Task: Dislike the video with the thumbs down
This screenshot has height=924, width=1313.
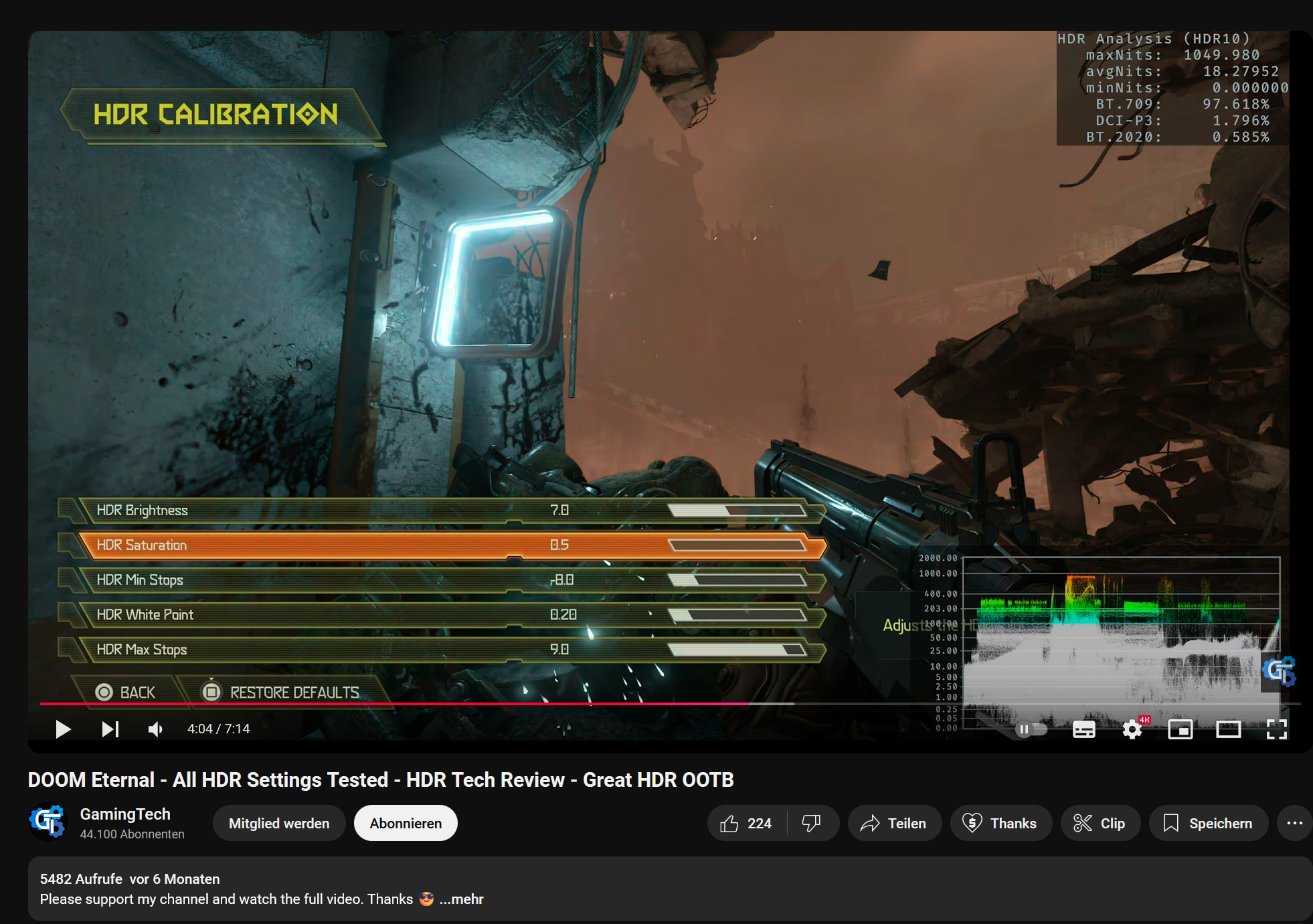Action: (x=812, y=823)
